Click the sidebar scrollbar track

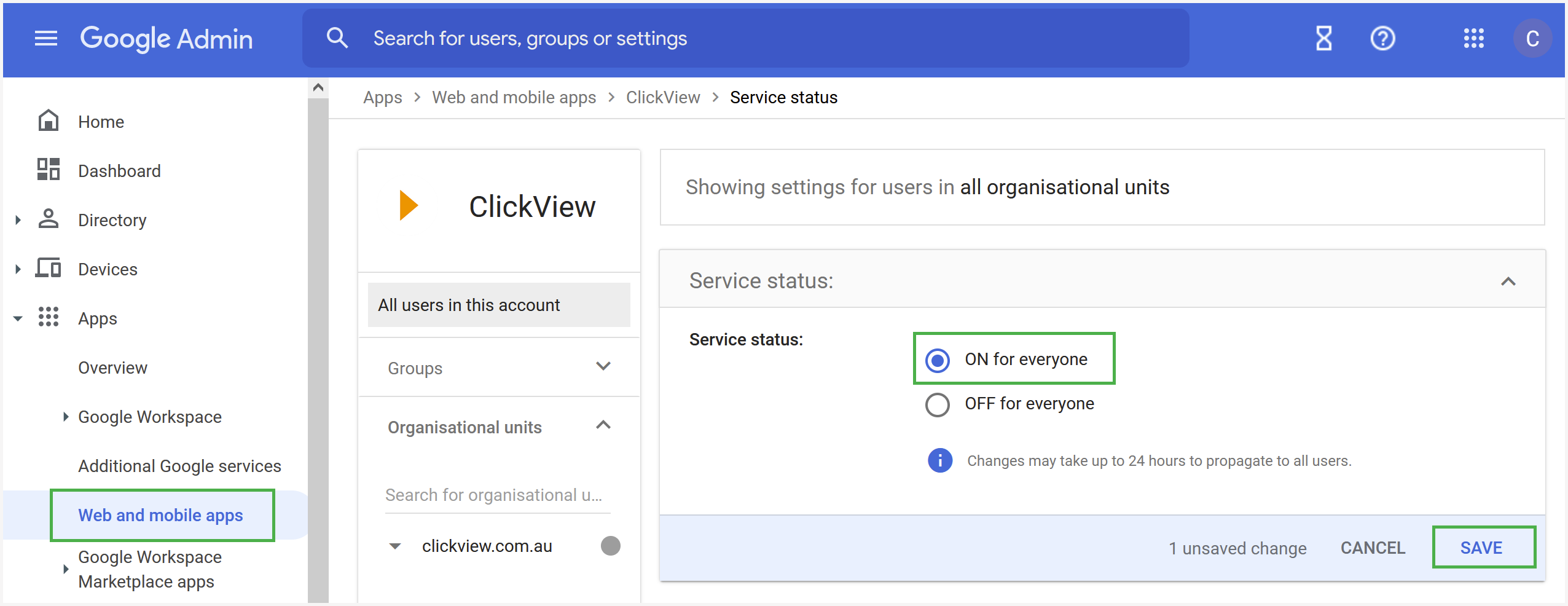coord(318,349)
